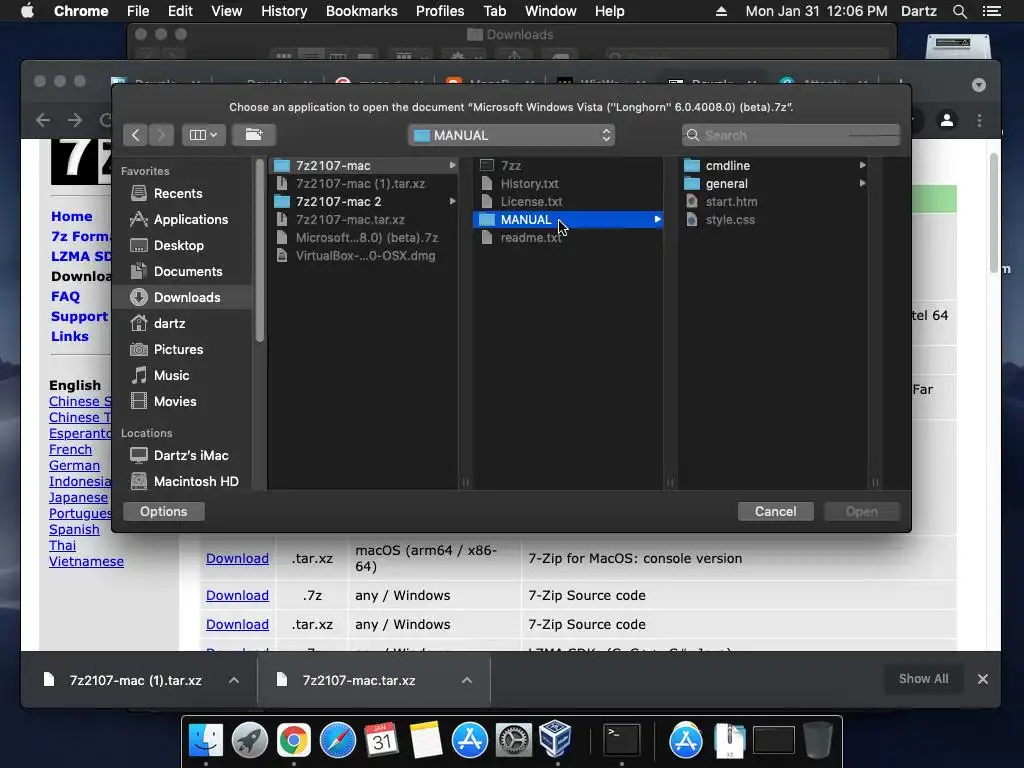
Task: Open the History menu
Action: point(284,11)
